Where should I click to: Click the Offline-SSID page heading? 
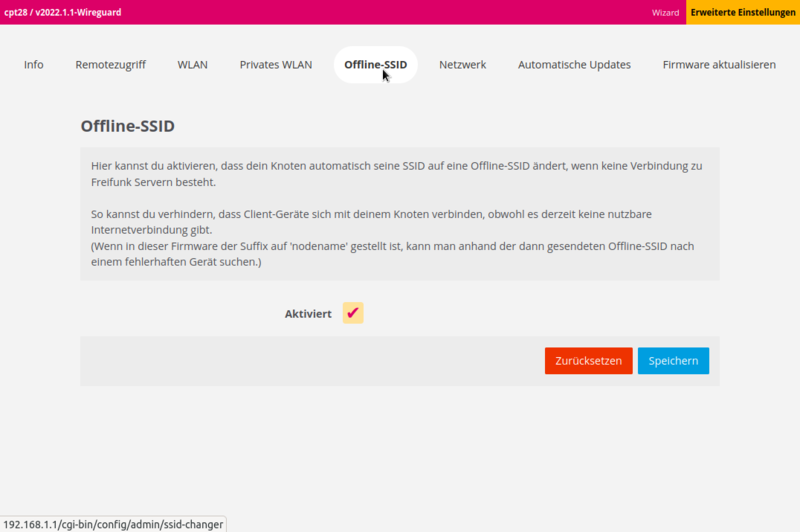pos(128,127)
